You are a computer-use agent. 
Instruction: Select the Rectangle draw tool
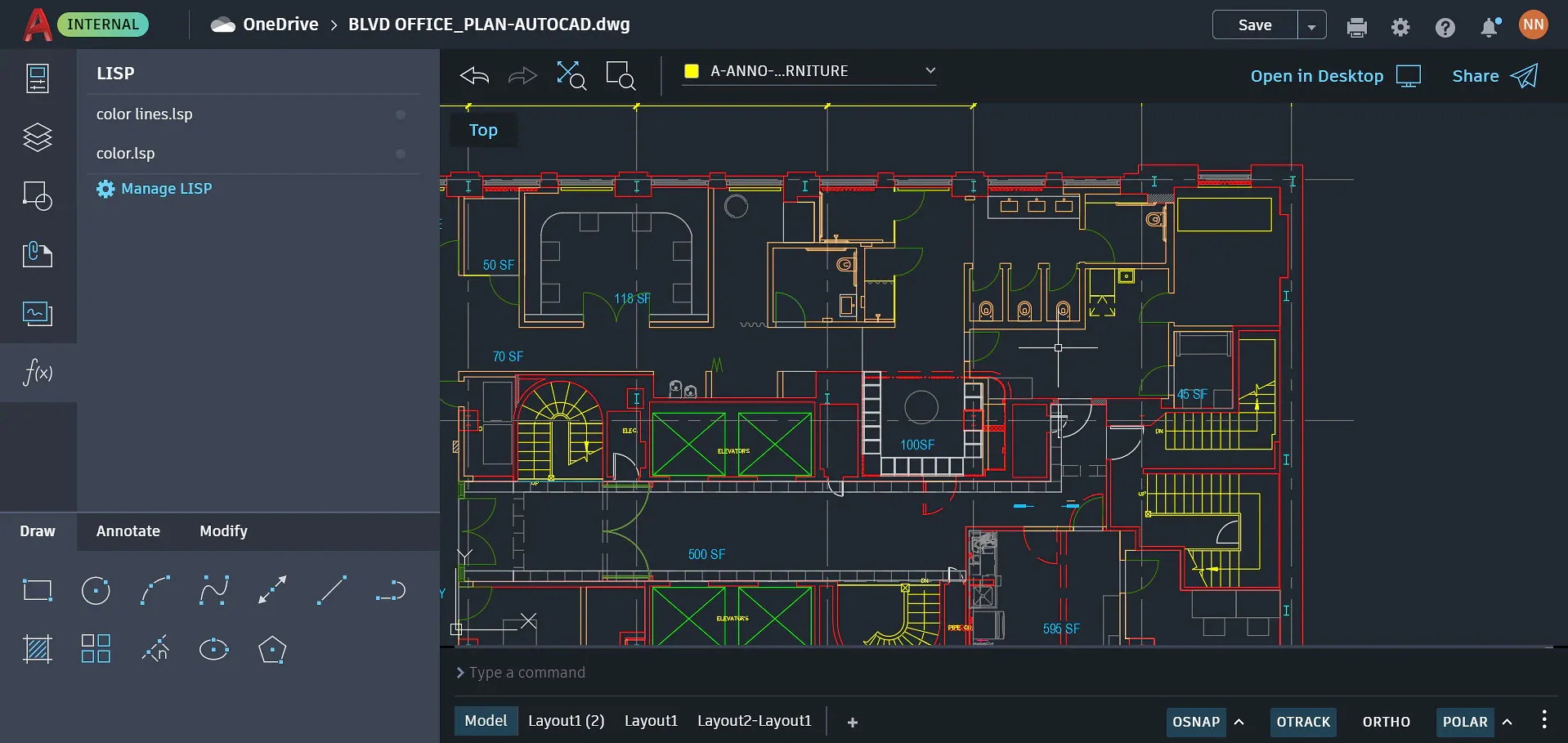(x=37, y=589)
